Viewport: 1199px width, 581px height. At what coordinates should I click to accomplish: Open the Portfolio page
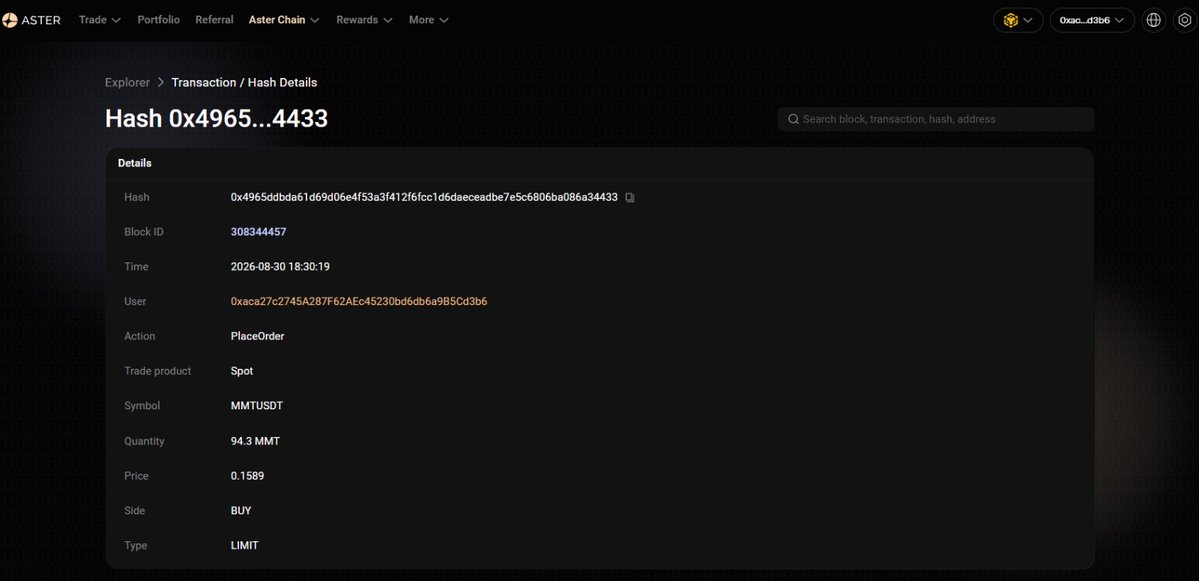coord(158,20)
